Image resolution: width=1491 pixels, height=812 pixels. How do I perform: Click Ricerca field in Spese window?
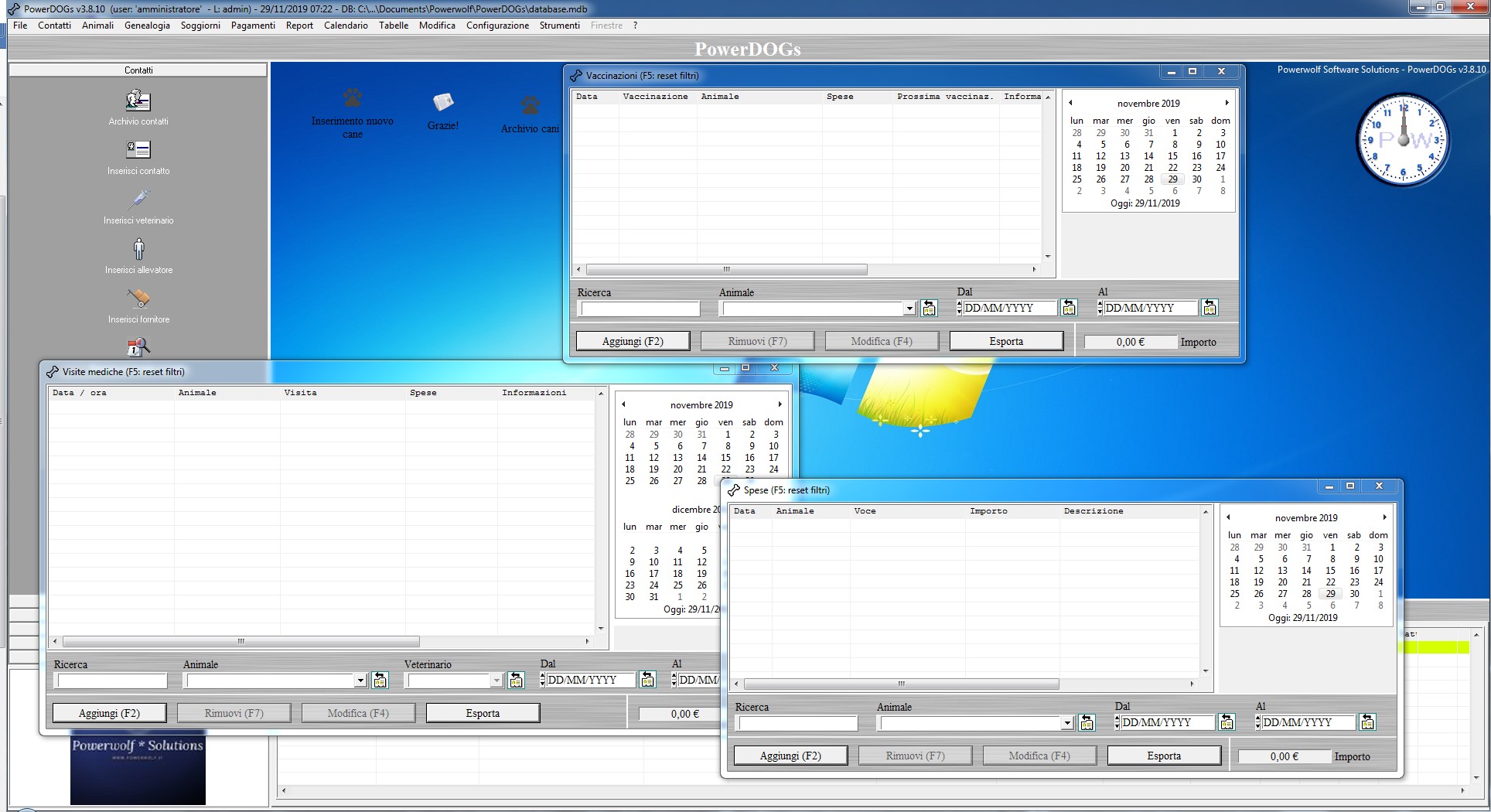pyautogui.click(x=797, y=724)
